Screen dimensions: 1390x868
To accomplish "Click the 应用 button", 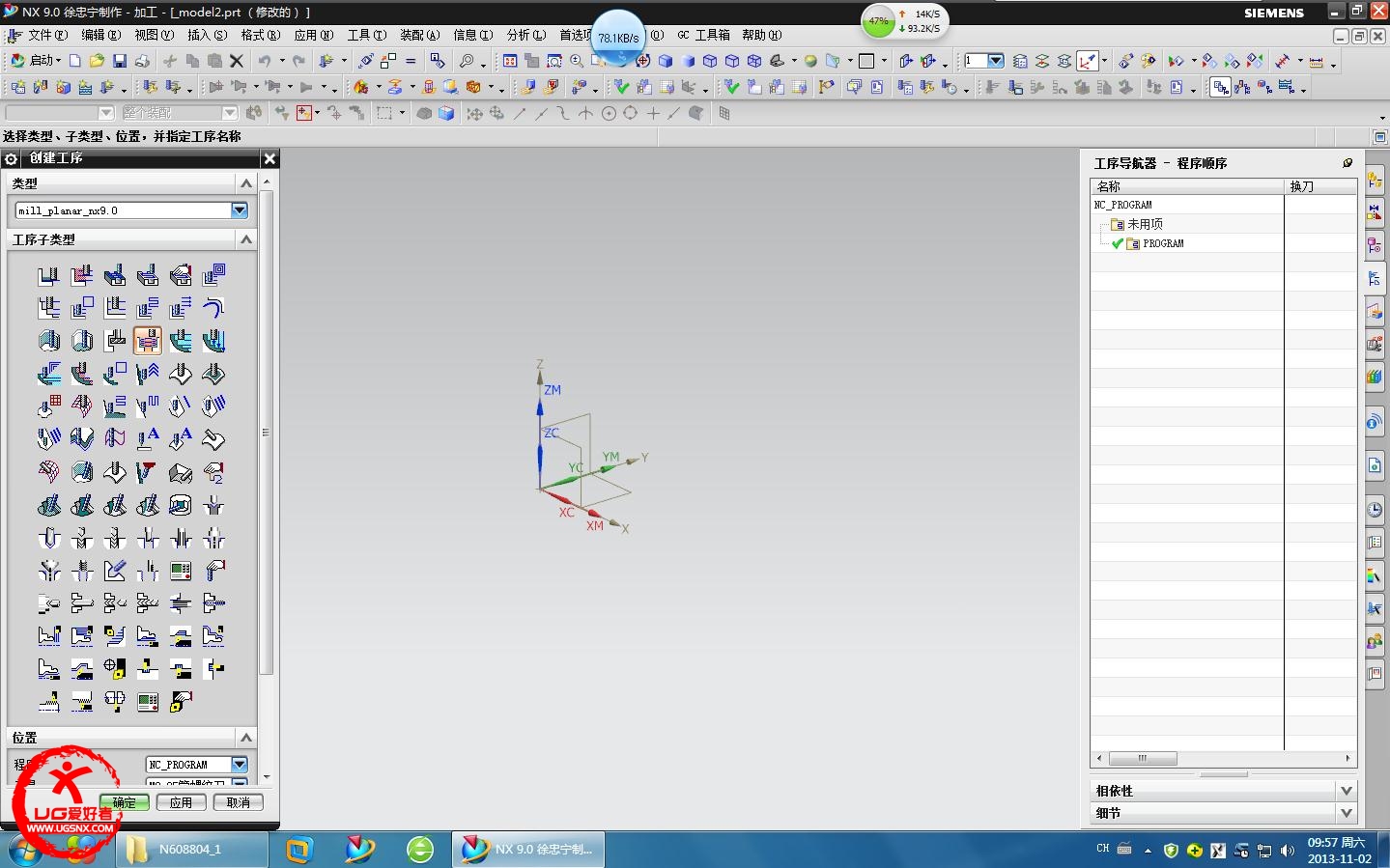I will (x=181, y=802).
